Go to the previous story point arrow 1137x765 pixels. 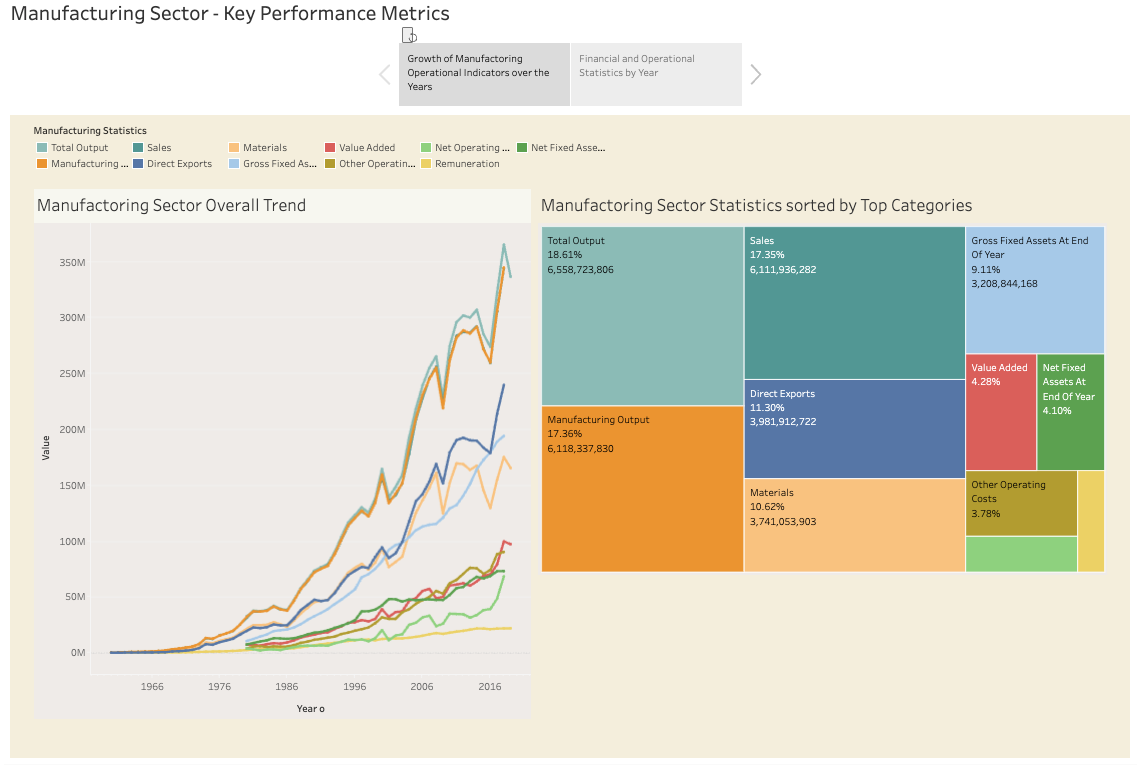385,74
